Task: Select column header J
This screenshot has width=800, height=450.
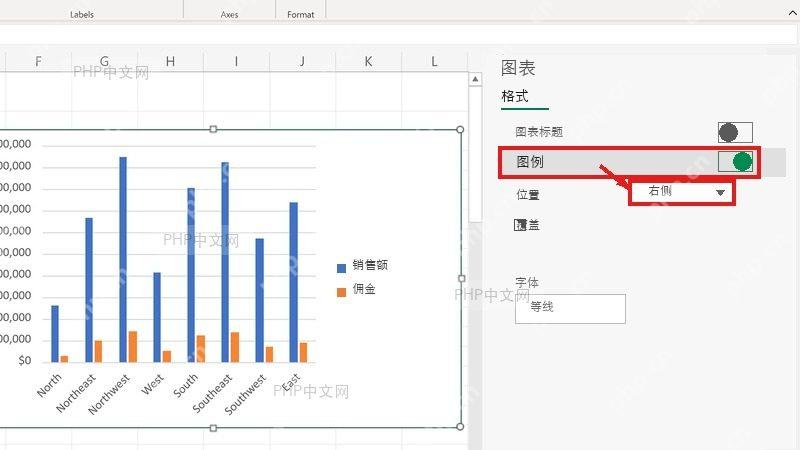Action: pos(302,62)
